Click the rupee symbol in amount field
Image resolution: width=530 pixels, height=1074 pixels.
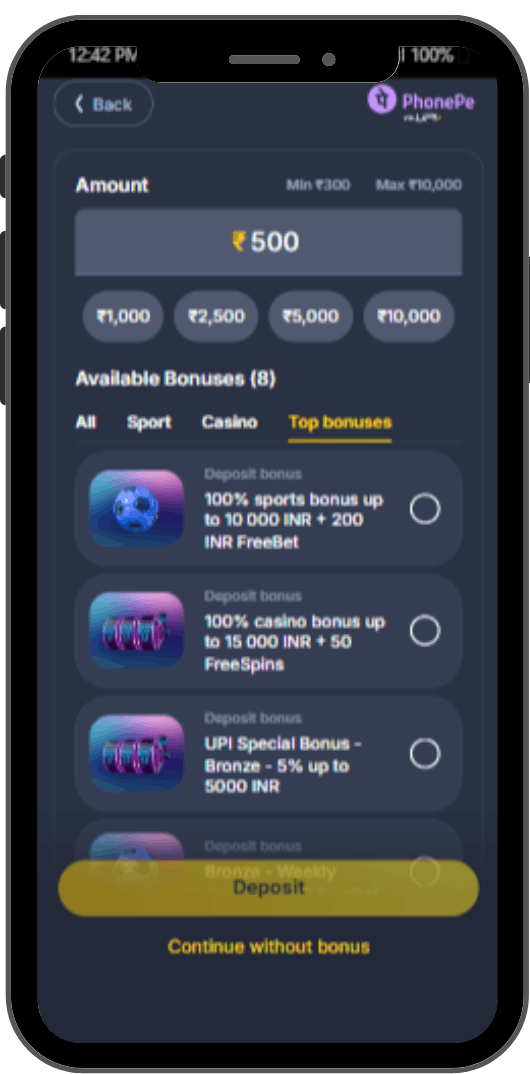click(x=239, y=242)
